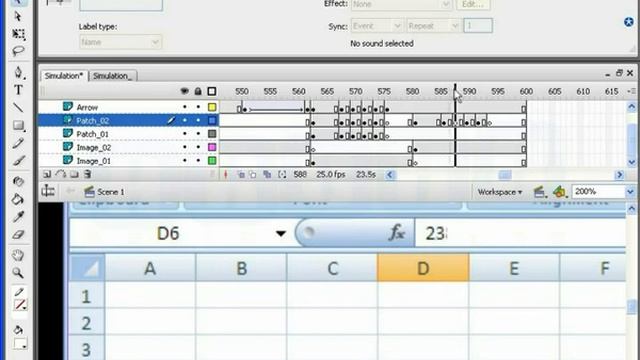Click the Insert Layer Folder icon

coord(74,175)
